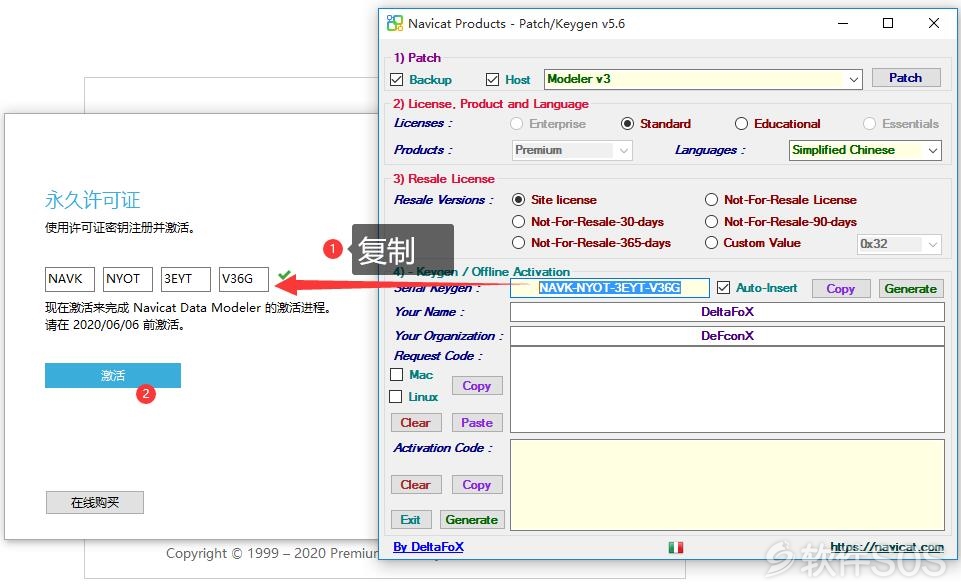Click the "Languages :" label
961x588 pixels.
(710, 150)
